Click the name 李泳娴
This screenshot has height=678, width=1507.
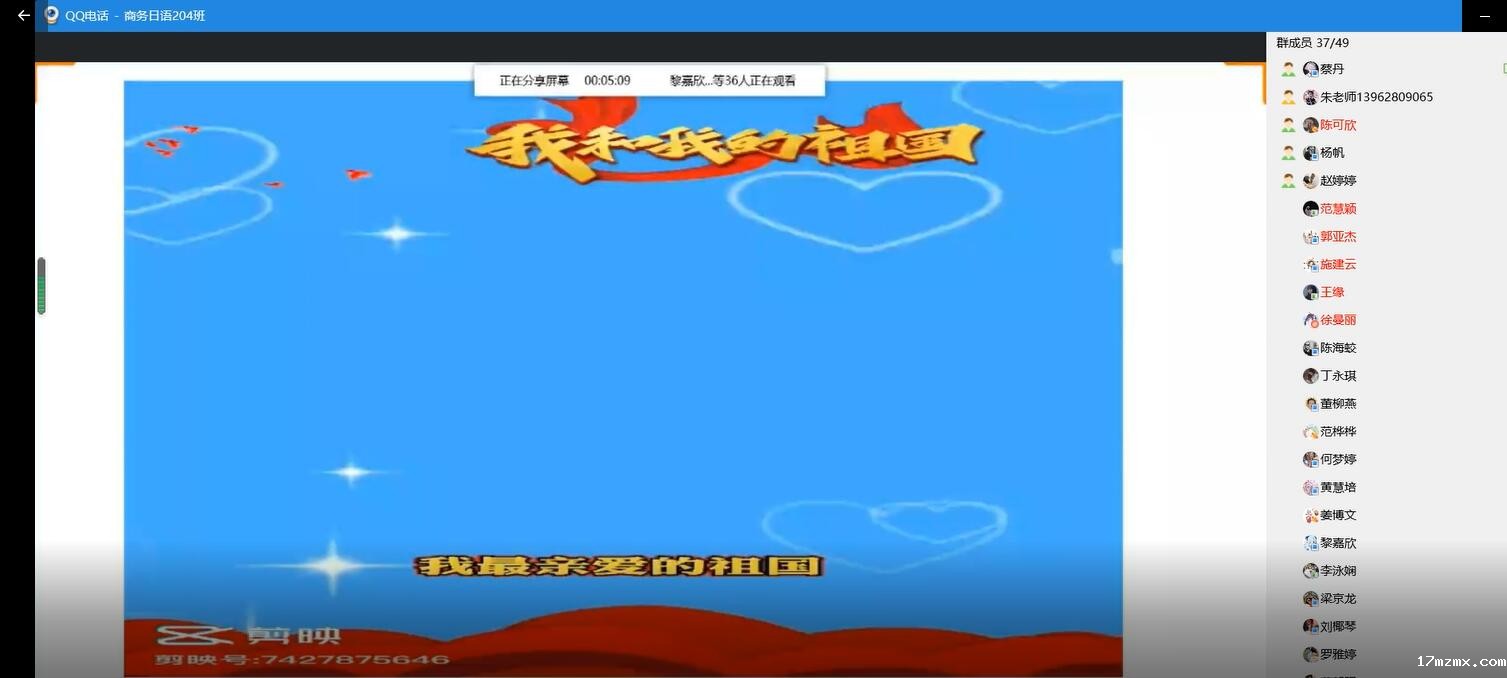pos(1338,571)
